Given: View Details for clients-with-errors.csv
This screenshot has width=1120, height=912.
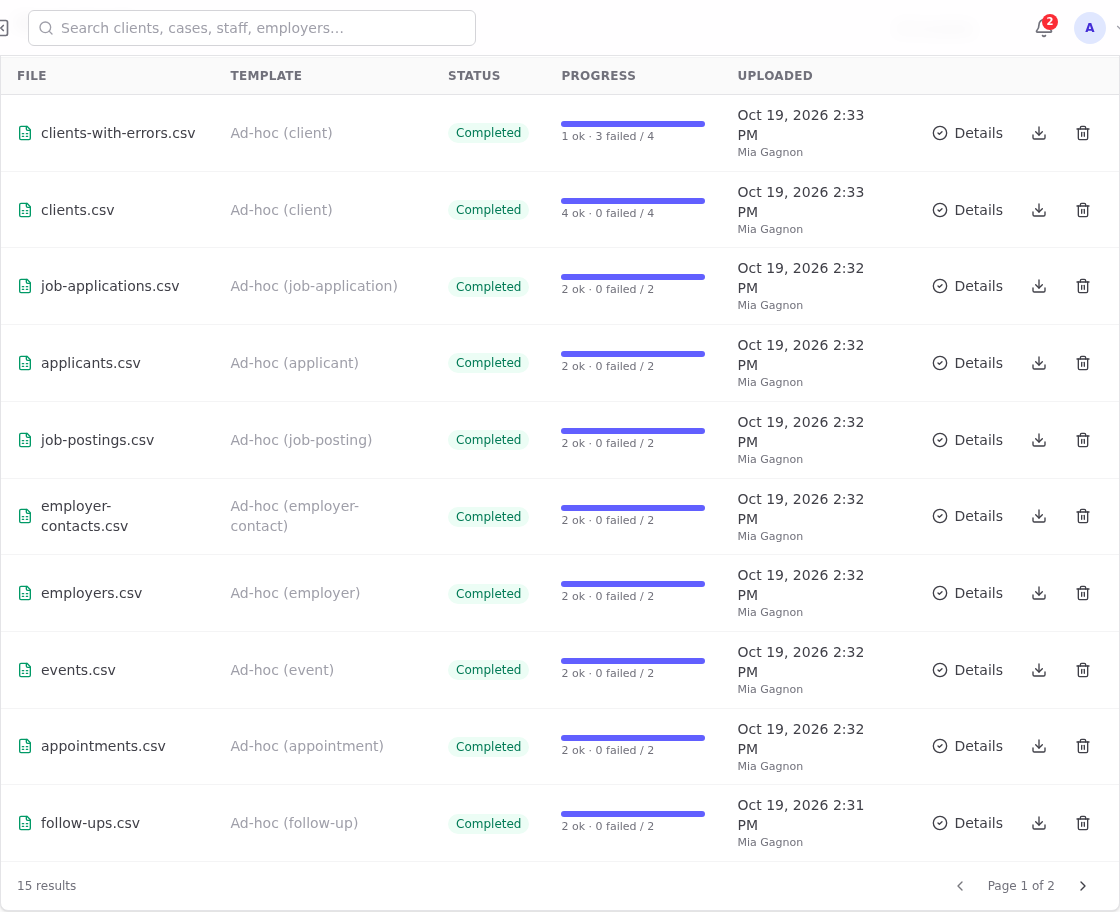Looking at the screenshot, I should 968,133.
